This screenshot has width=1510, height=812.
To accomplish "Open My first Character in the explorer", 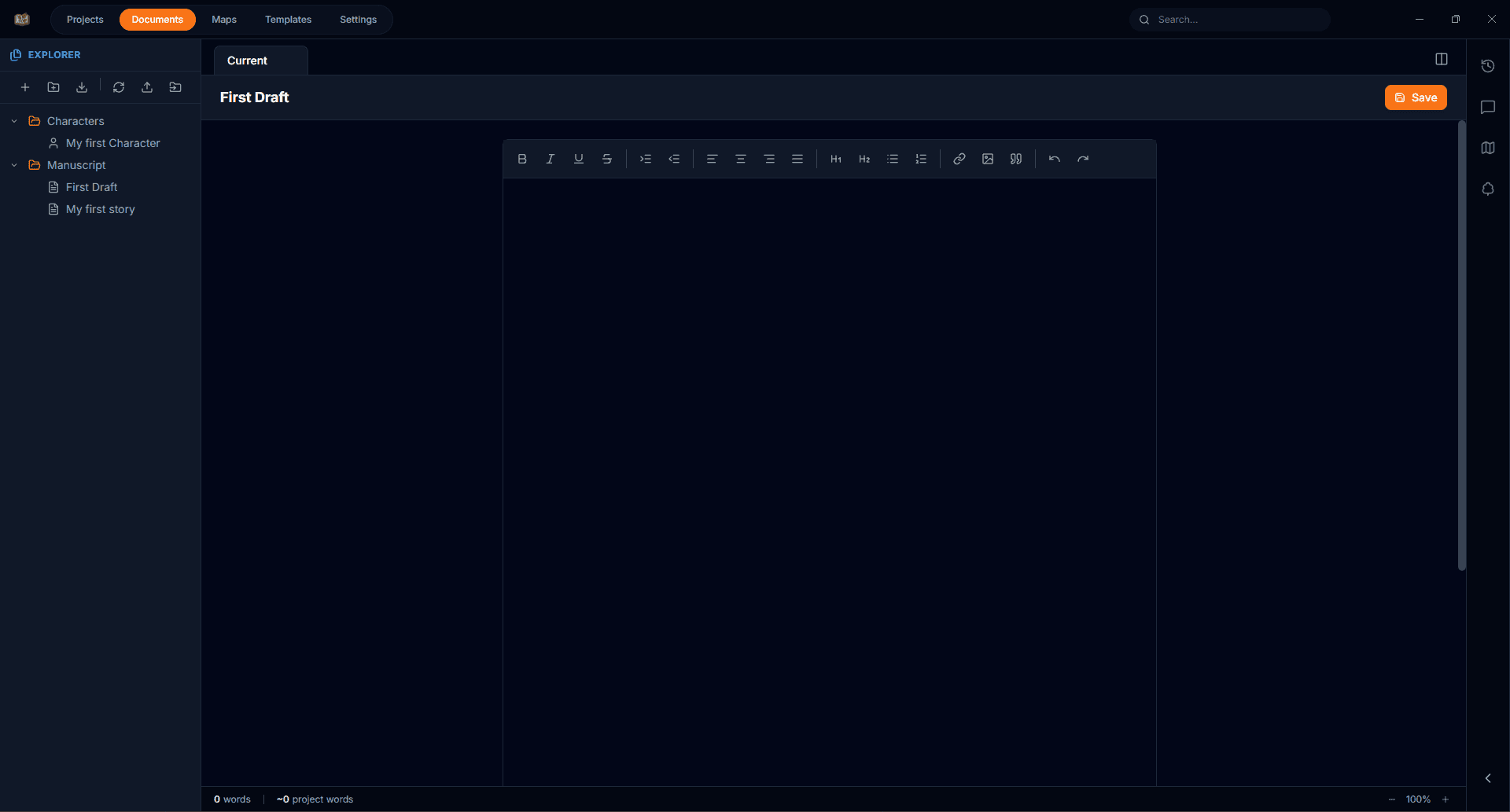I will coord(112,143).
